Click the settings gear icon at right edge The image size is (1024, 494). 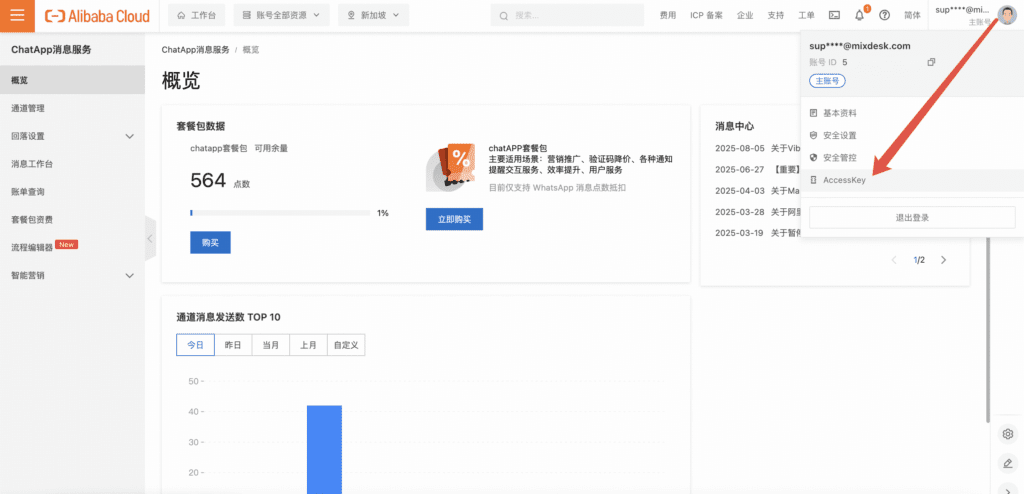tap(1008, 434)
